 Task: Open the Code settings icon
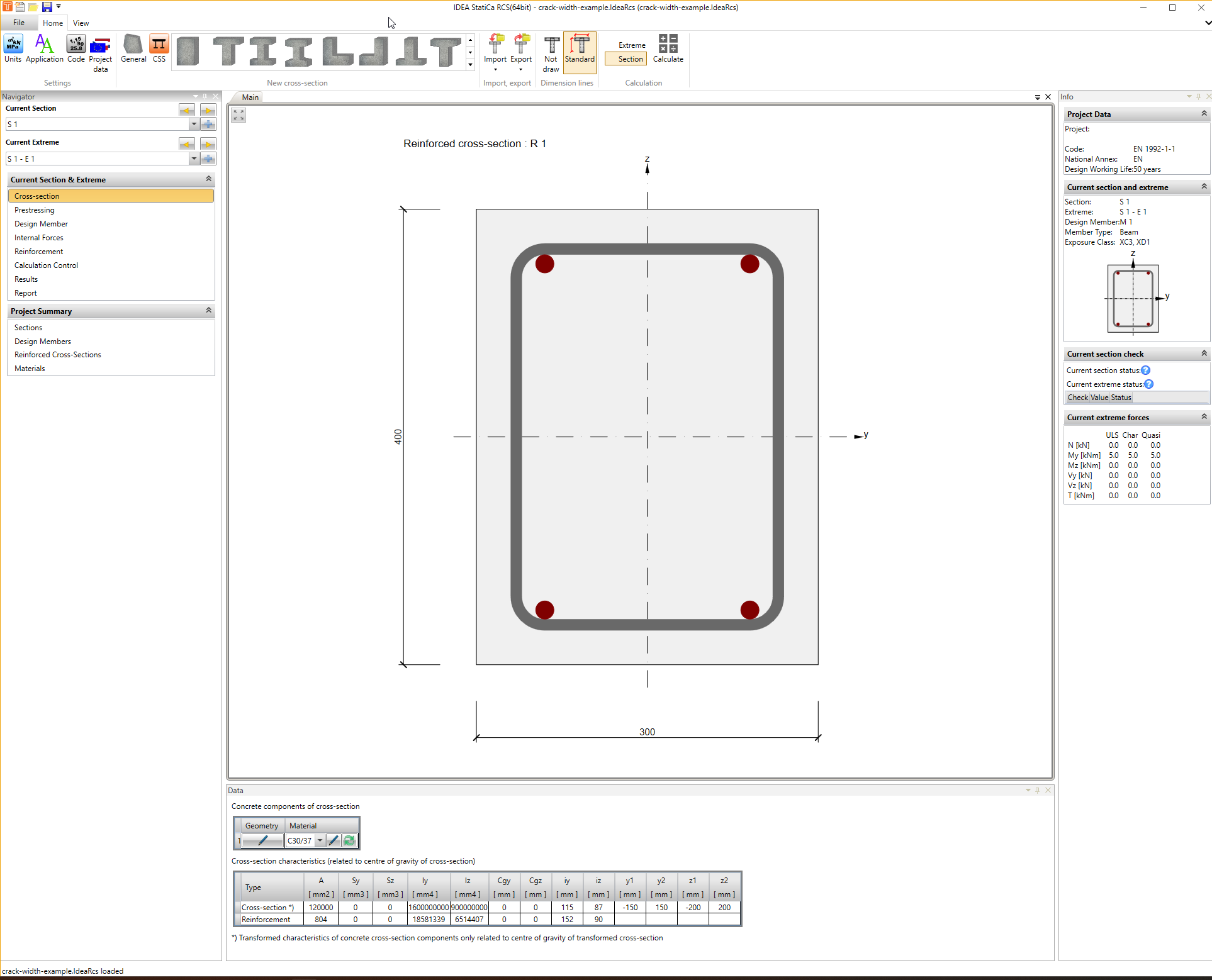tap(76, 50)
